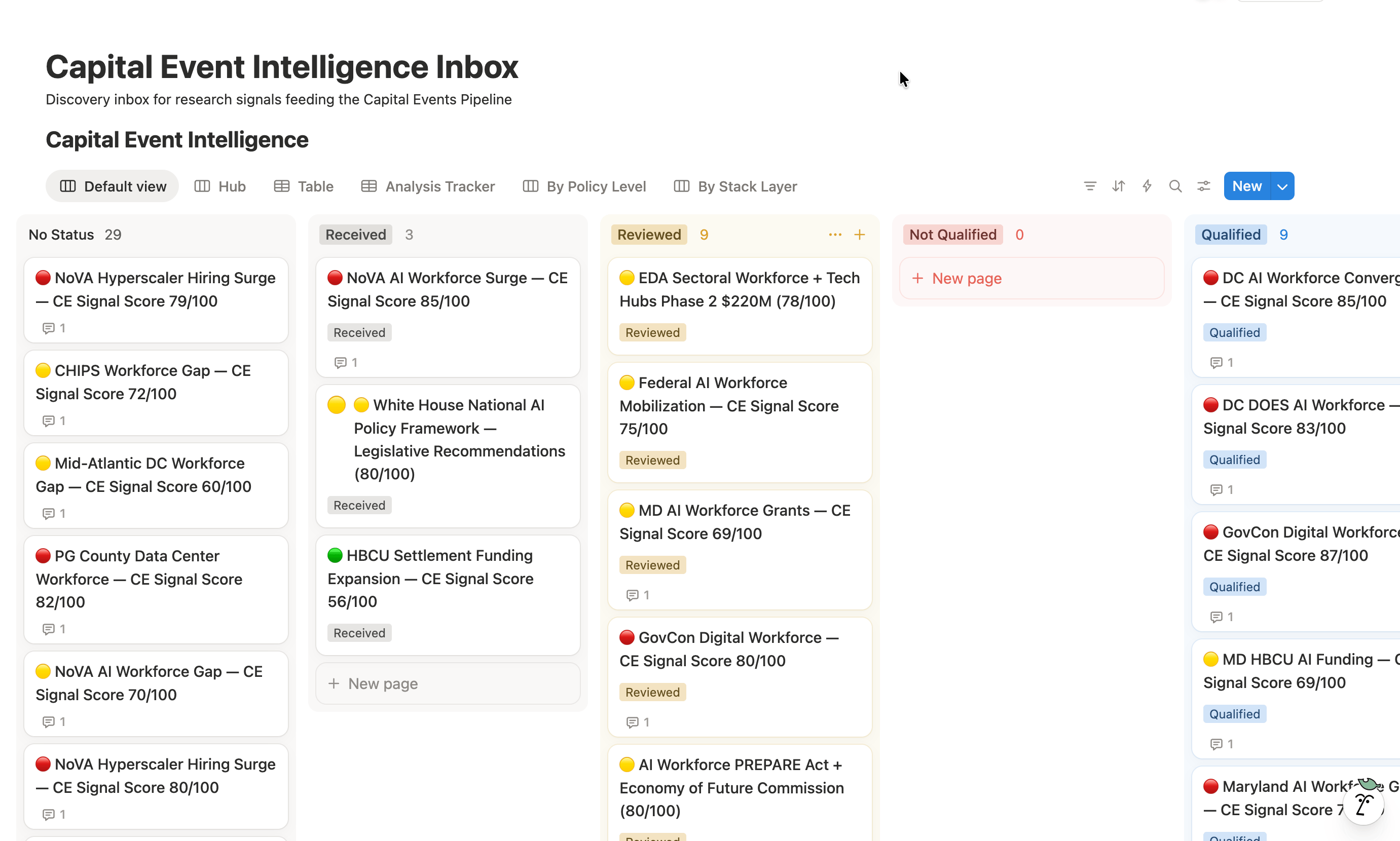Open Reviewed column three-dots menu
Screen dimensions: 1400x841
click(835, 235)
